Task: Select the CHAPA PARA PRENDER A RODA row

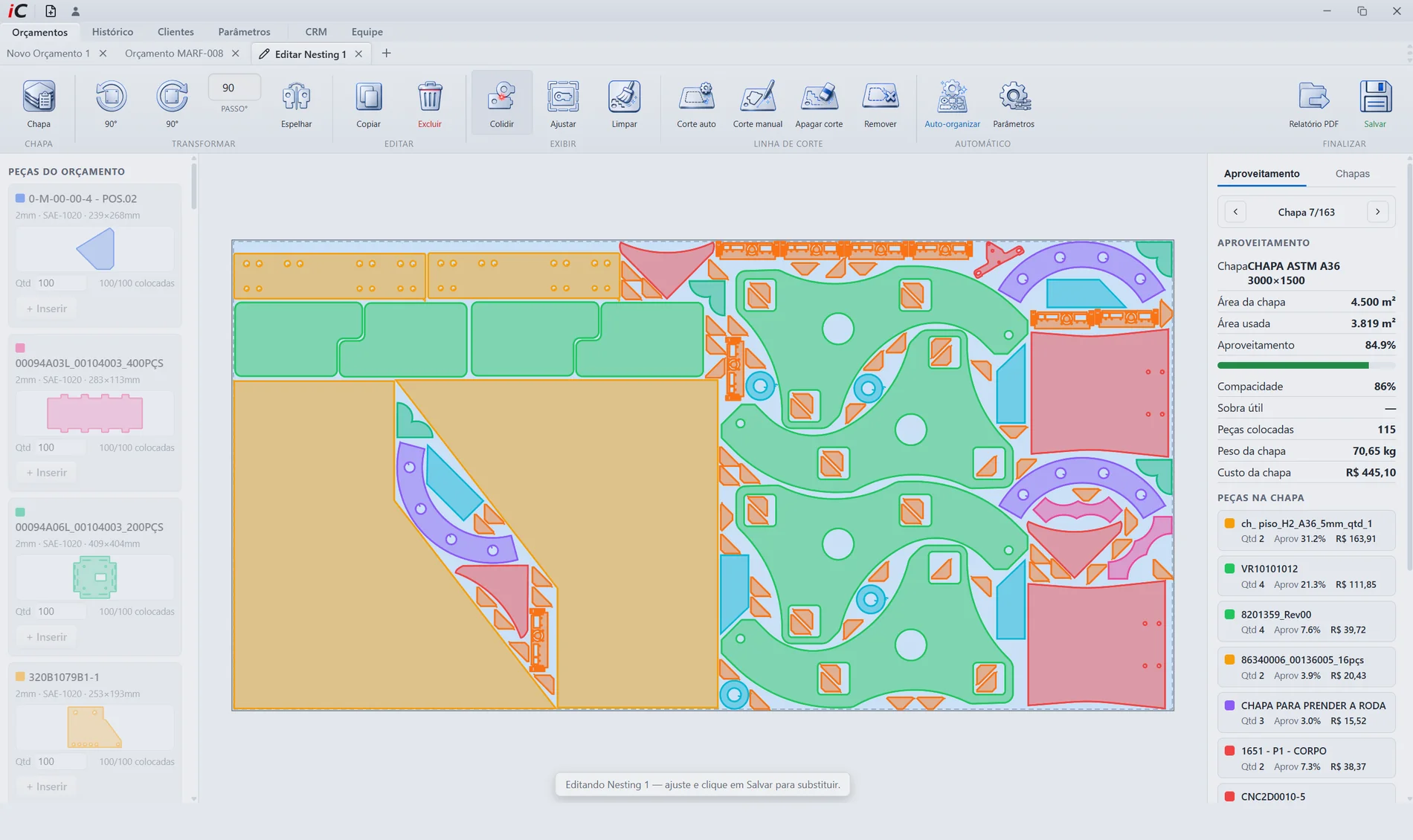Action: 1306,713
